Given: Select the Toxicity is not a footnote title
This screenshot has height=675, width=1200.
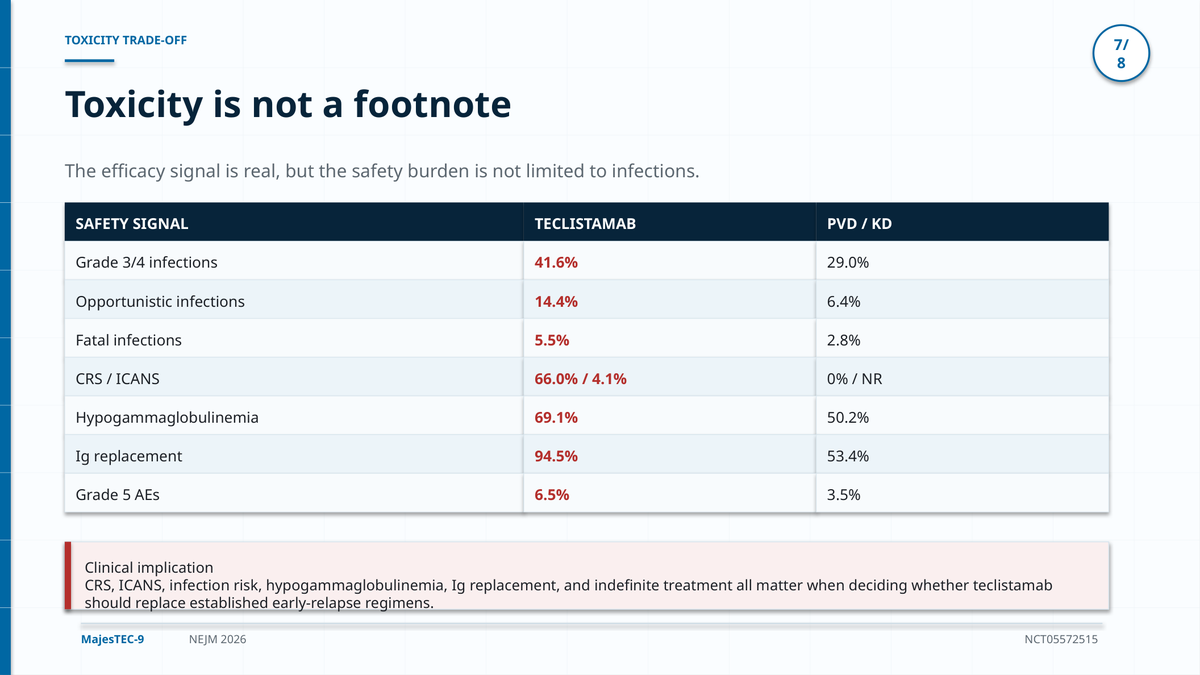Looking at the screenshot, I should pyautogui.click(x=288, y=104).
